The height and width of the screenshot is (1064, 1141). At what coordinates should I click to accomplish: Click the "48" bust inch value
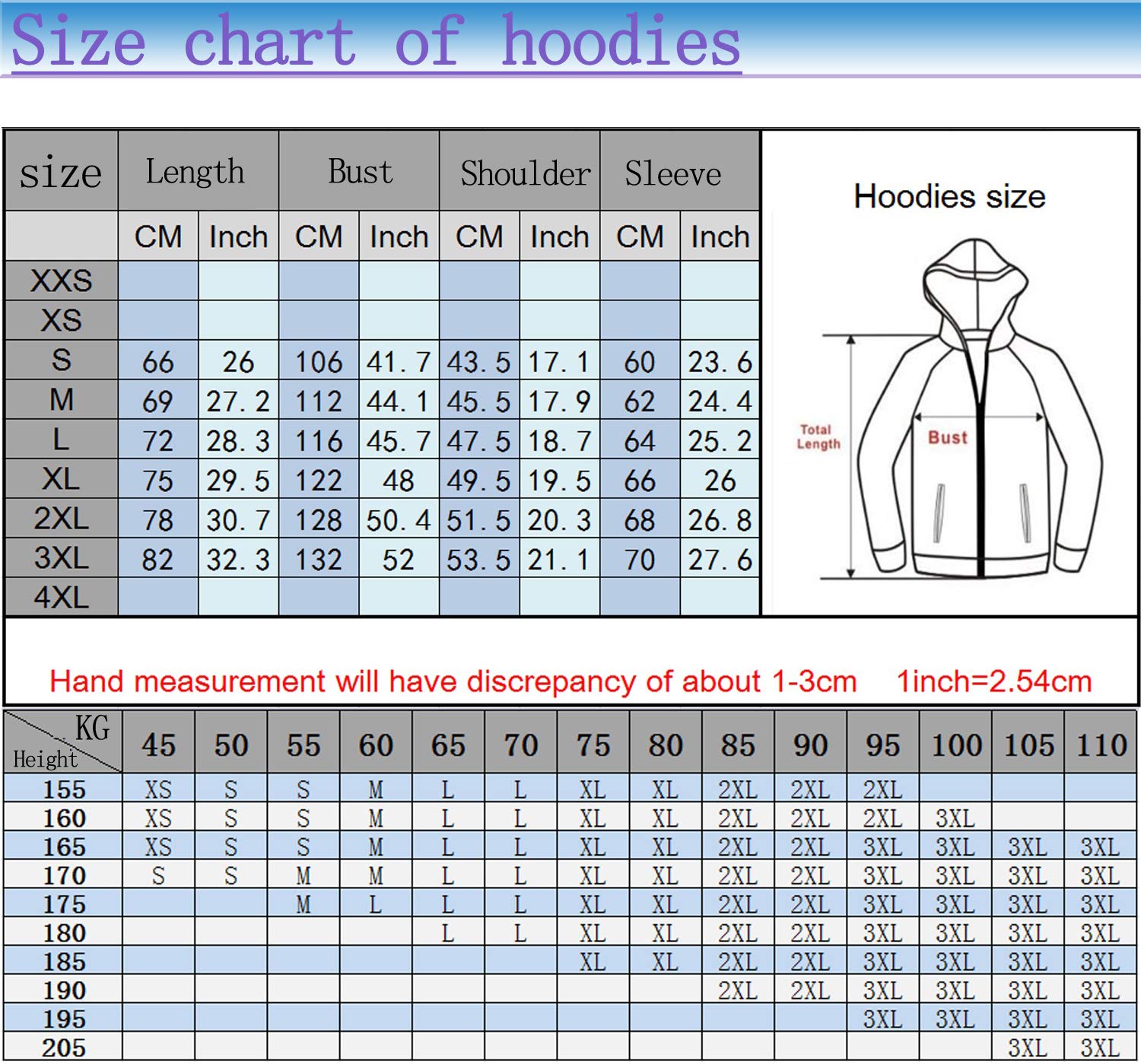pos(399,480)
